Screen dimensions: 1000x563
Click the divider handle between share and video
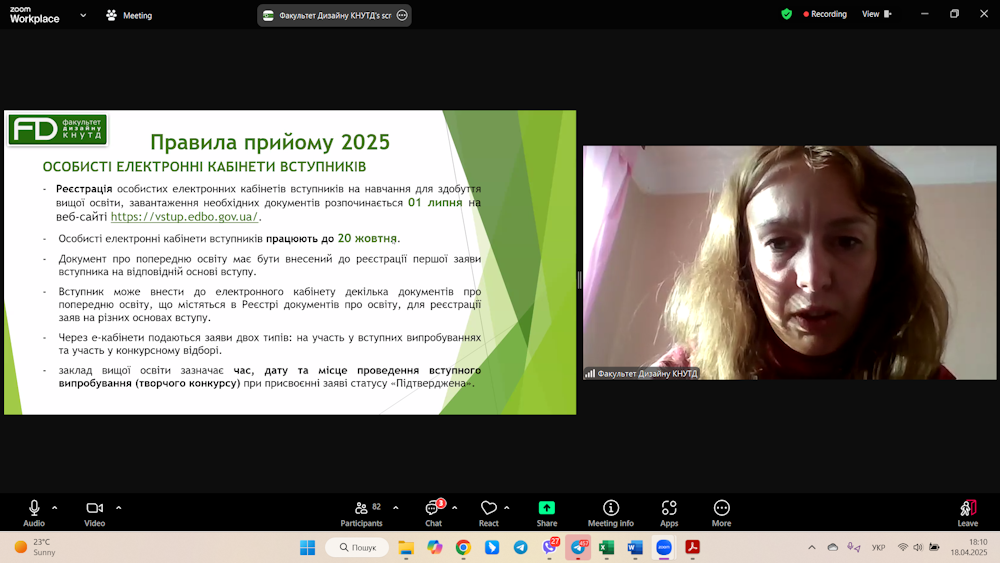579,280
